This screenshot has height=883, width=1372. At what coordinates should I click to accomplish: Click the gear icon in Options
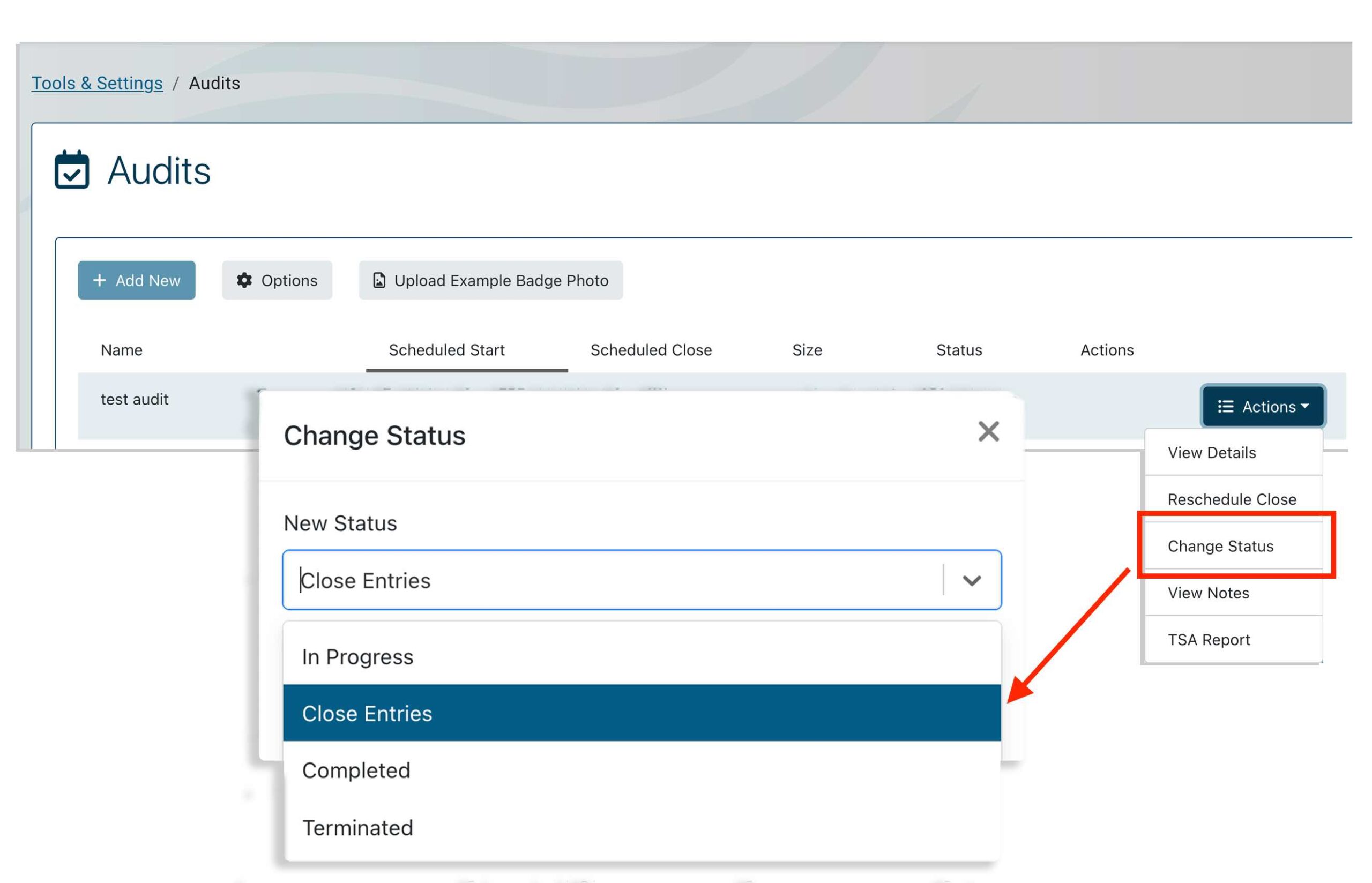point(244,280)
